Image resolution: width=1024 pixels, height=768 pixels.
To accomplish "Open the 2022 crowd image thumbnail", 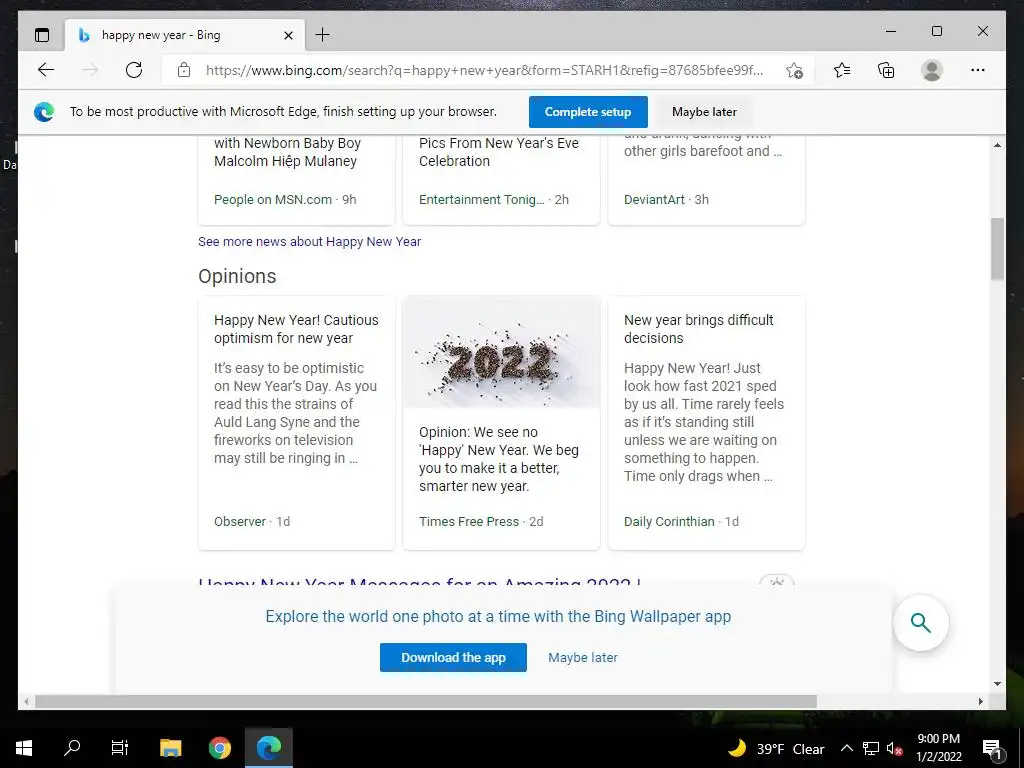I will click(x=501, y=352).
